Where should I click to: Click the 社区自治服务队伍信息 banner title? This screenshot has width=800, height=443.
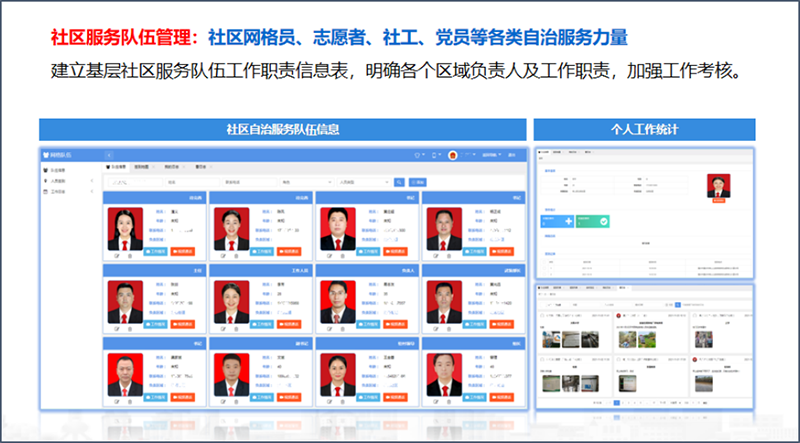click(283, 129)
